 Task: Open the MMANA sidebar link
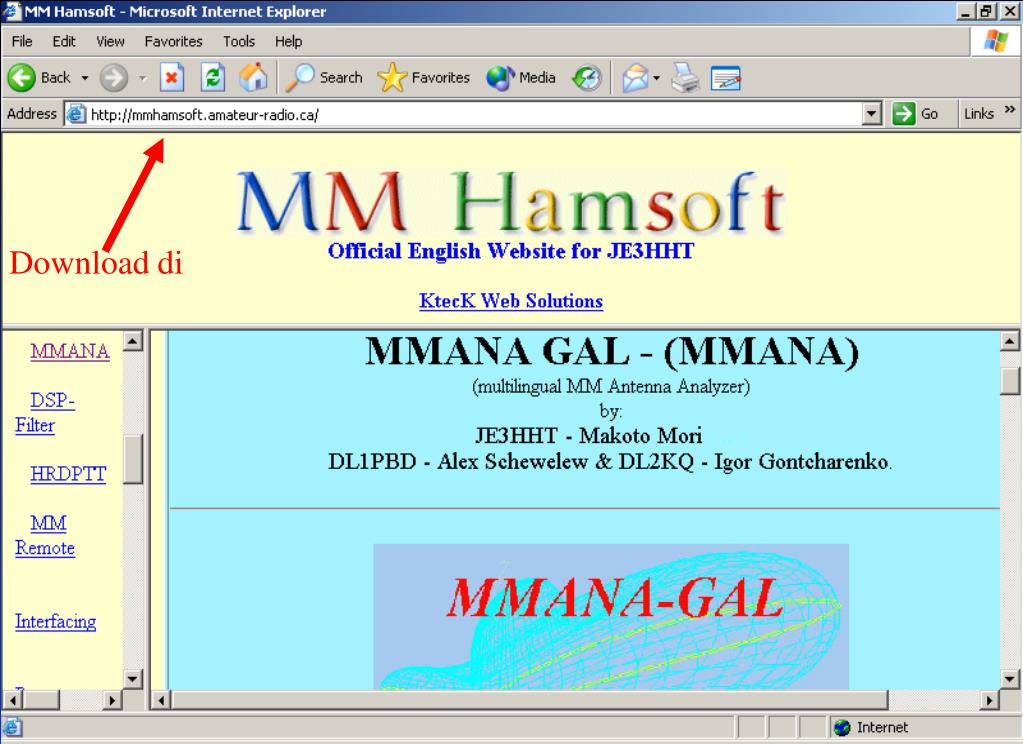pos(70,351)
